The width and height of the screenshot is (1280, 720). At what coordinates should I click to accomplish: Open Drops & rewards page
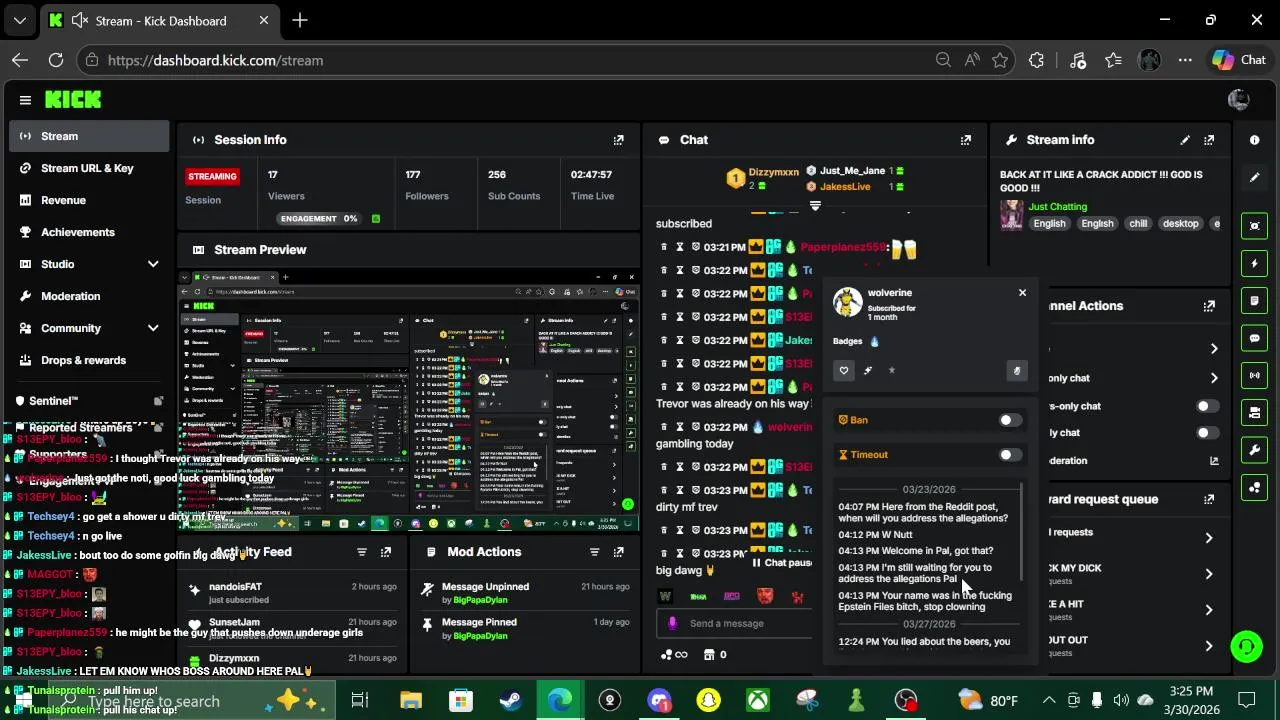[x=89, y=360]
